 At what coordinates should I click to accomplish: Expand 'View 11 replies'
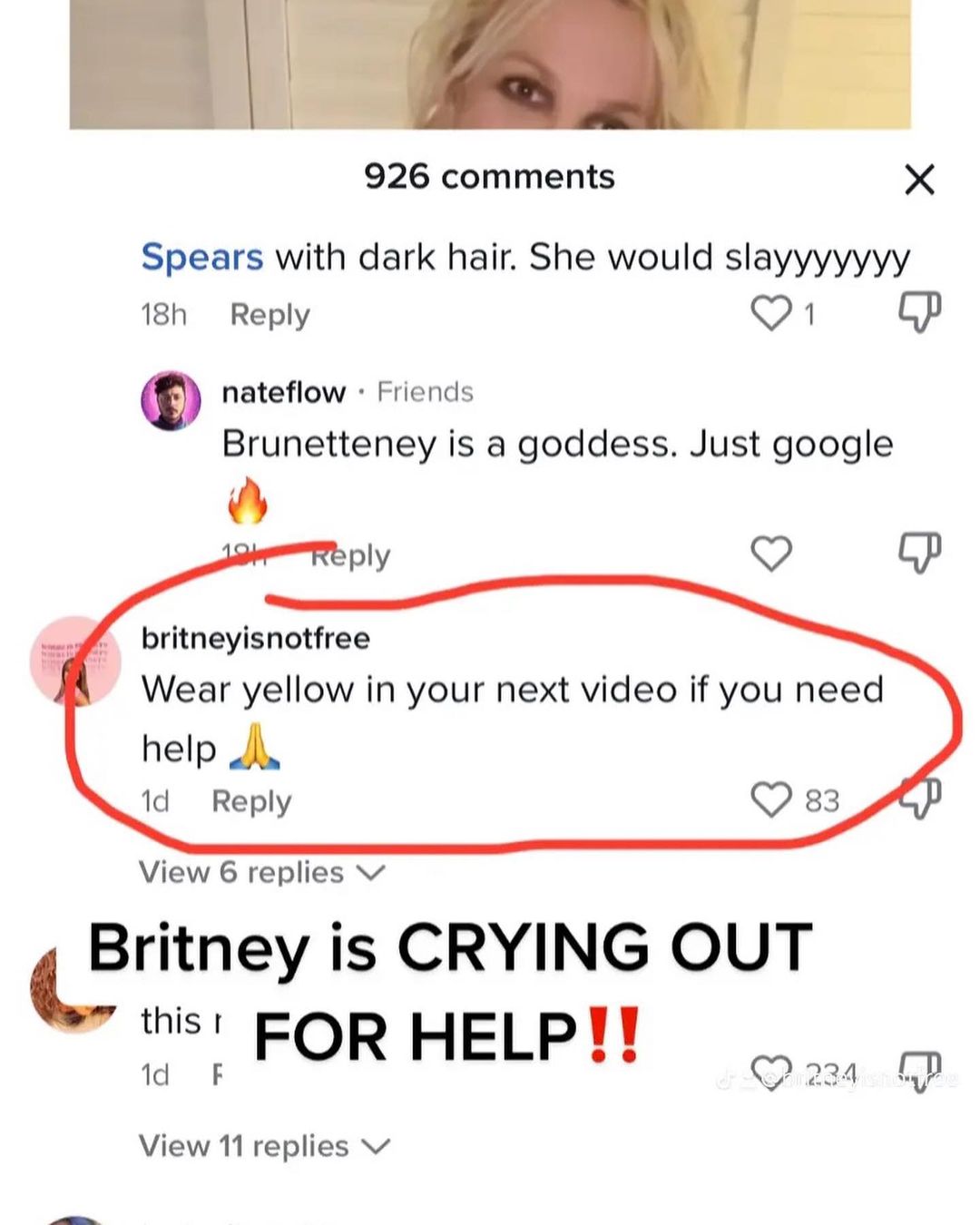[264, 1146]
